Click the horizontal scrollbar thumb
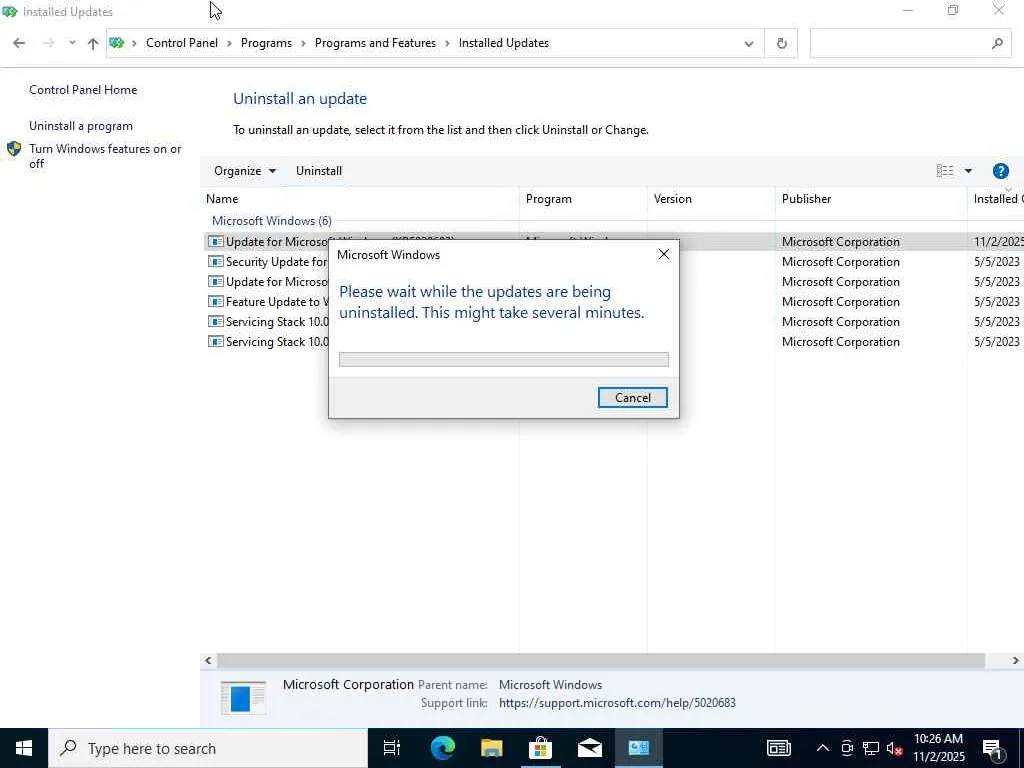Screen dimensions: 1024x768 coord(601,661)
